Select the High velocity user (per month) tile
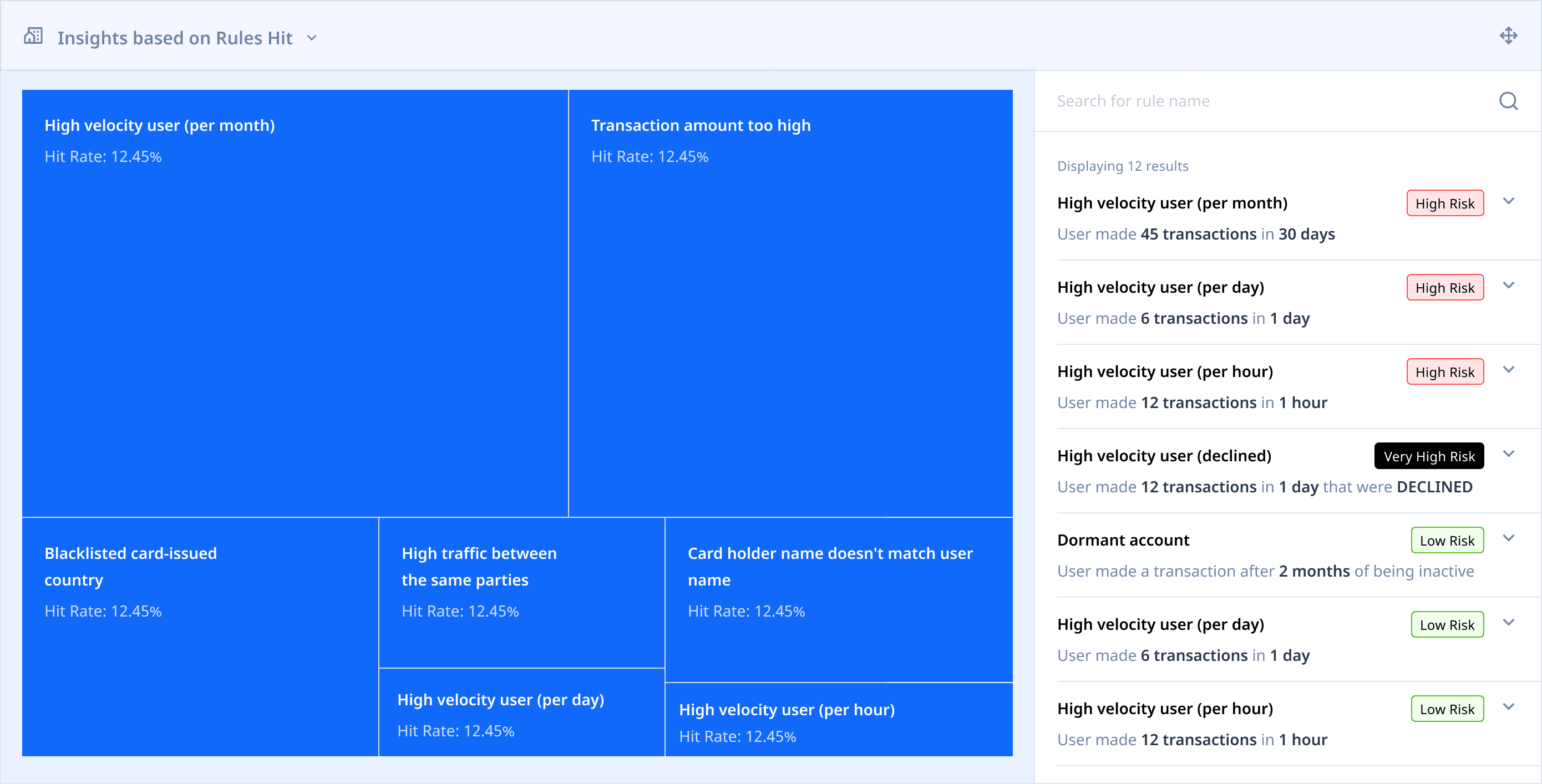 (x=295, y=303)
